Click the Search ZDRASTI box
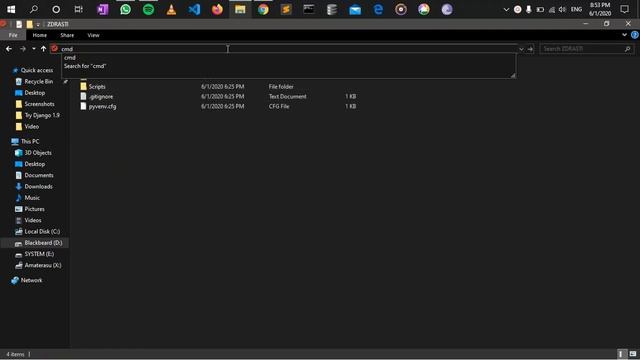The width and height of the screenshot is (640, 360). (x=586, y=49)
